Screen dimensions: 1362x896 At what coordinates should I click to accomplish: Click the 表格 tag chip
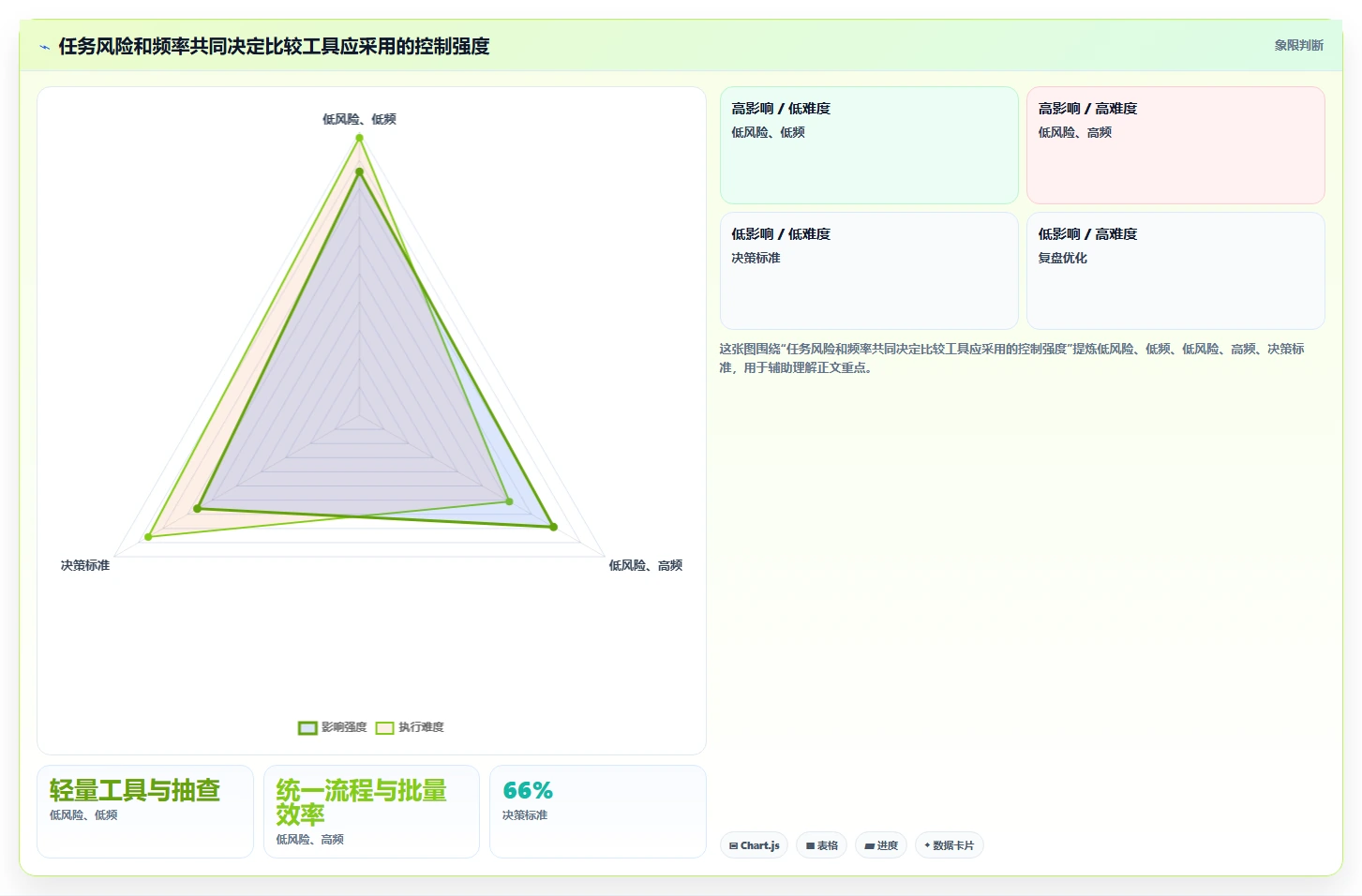[821, 845]
